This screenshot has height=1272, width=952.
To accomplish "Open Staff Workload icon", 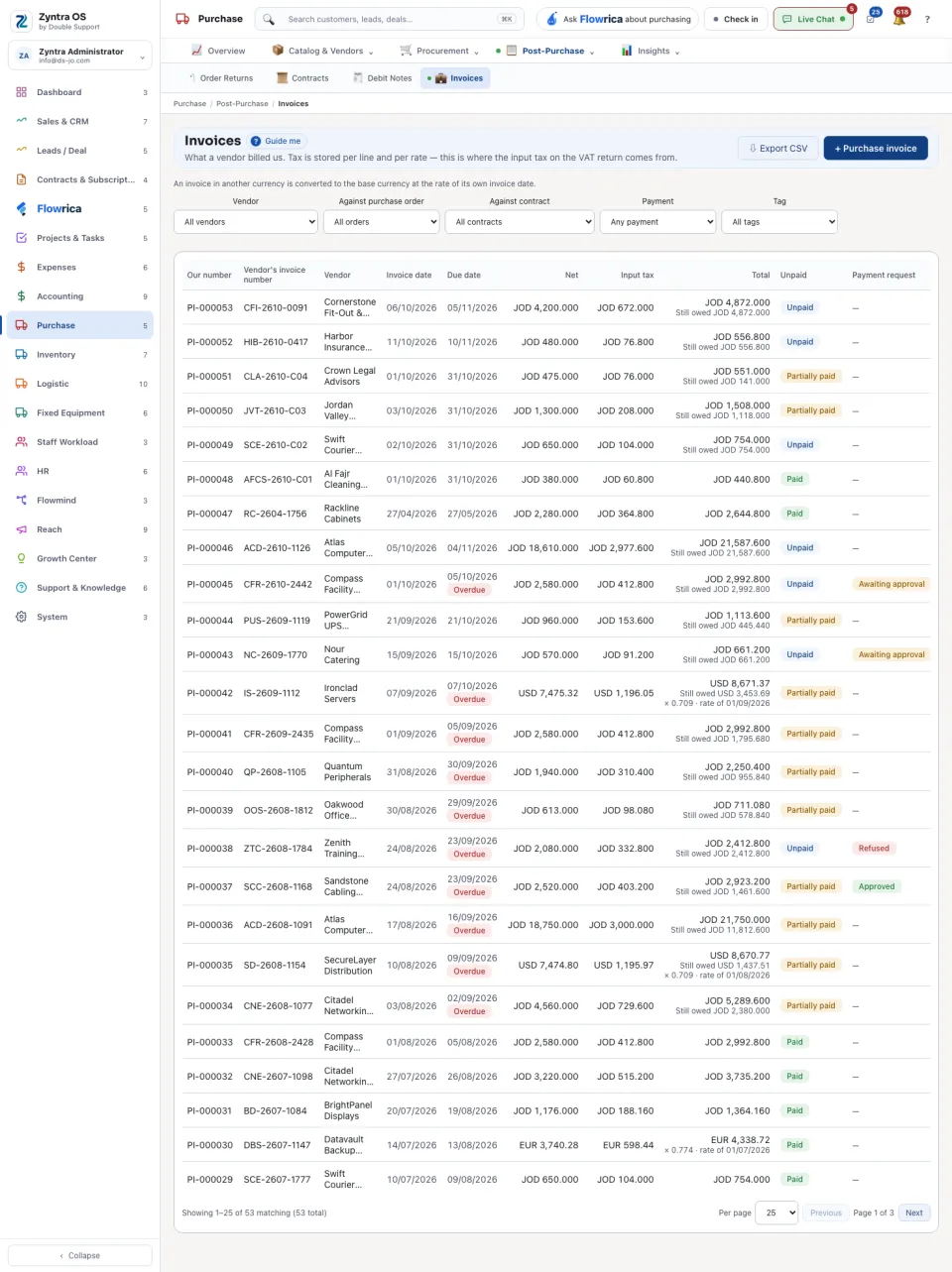I will 21,442.
